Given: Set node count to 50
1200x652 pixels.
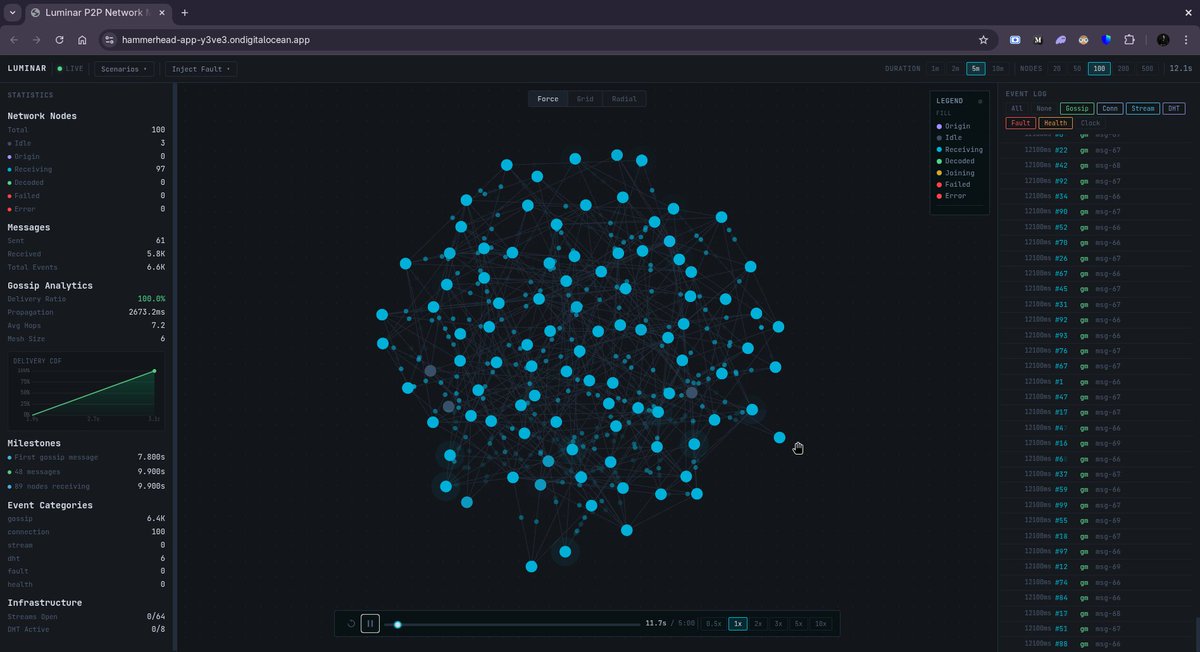Looking at the screenshot, I should [1077, 69].
